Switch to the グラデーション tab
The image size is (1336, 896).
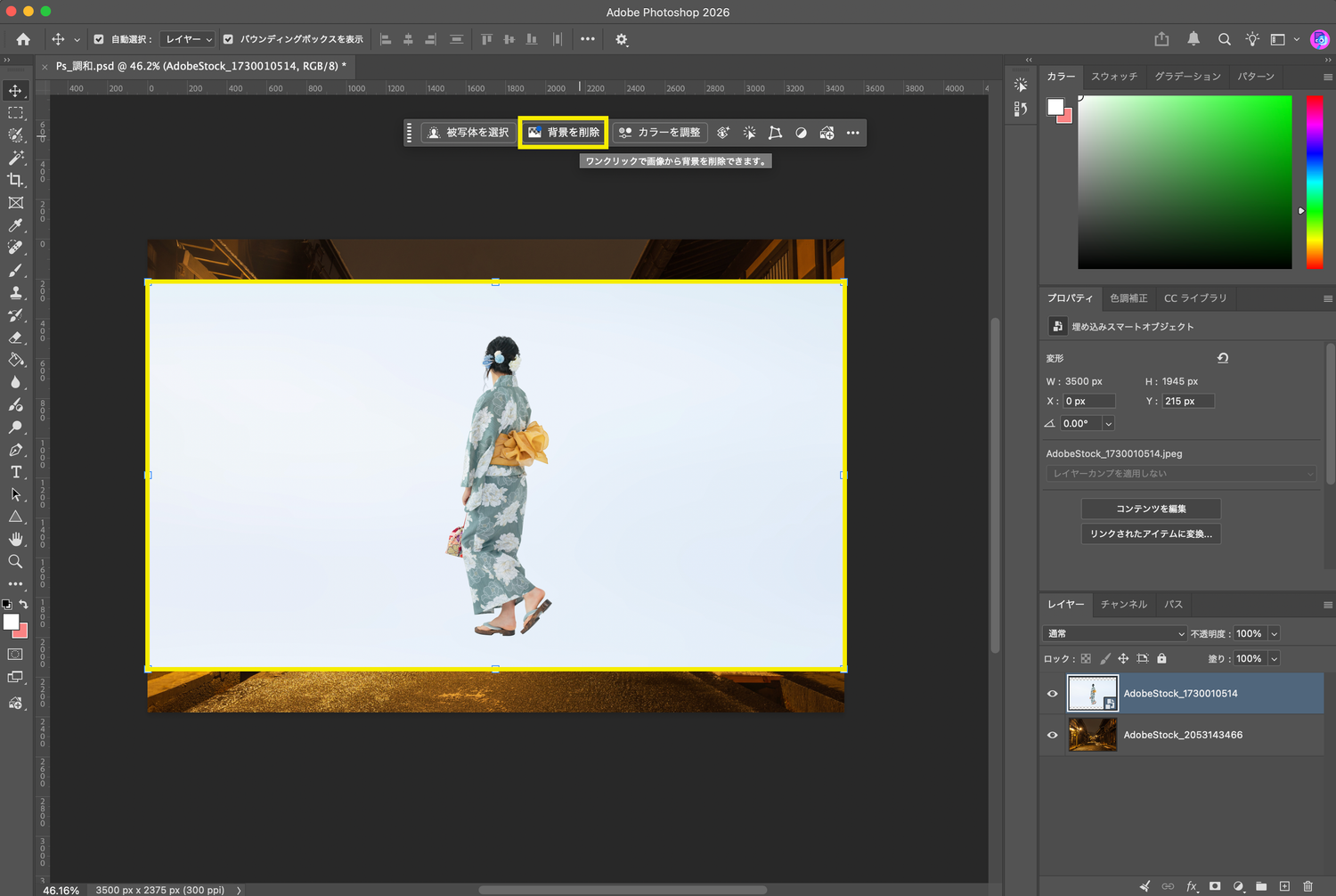point(1187,77)
